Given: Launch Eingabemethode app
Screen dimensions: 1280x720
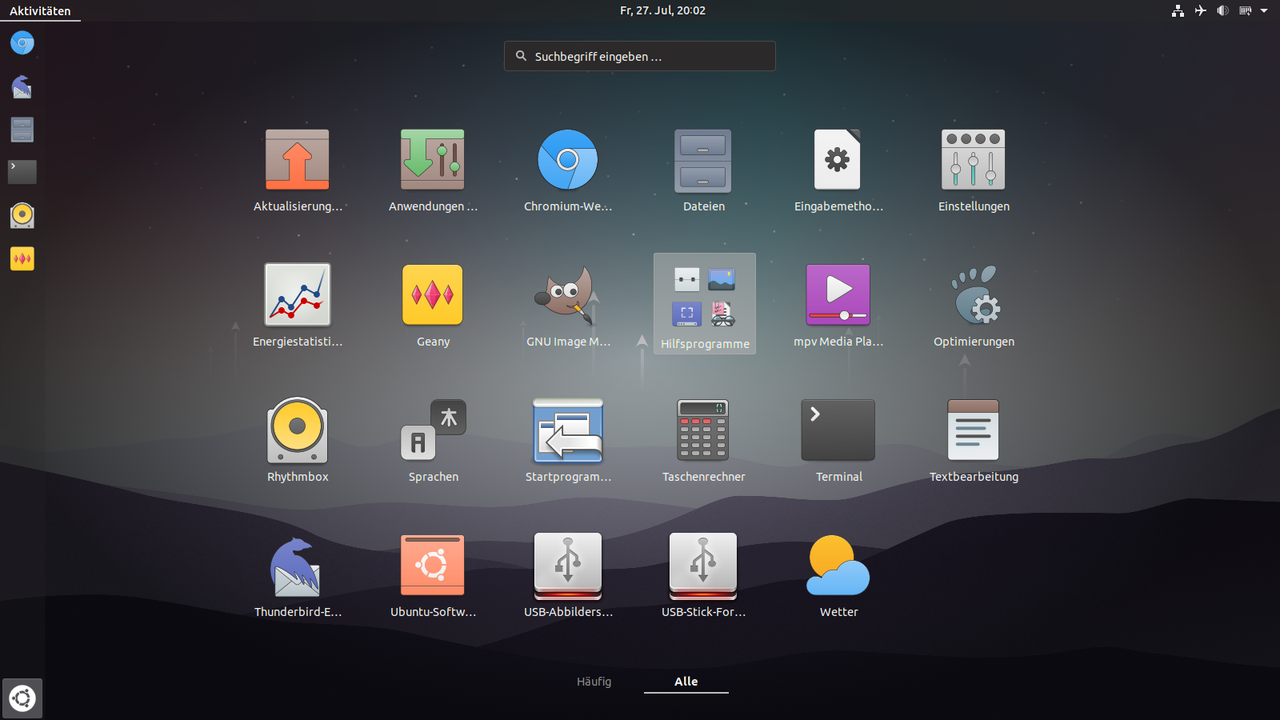Looking at the screenshot, I should (838, 160).
